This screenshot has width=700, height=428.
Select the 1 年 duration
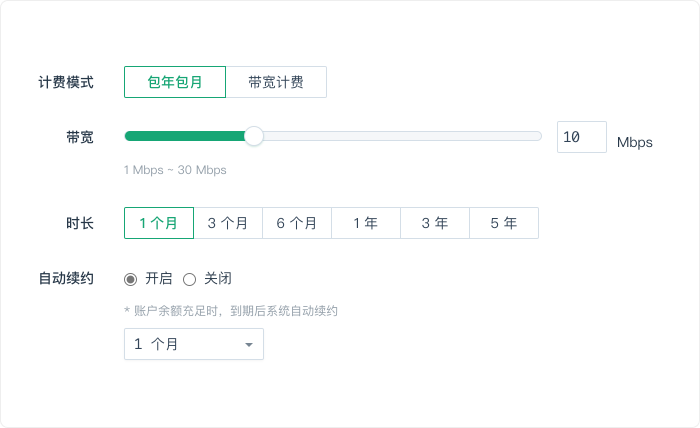(x=366, y=223)
